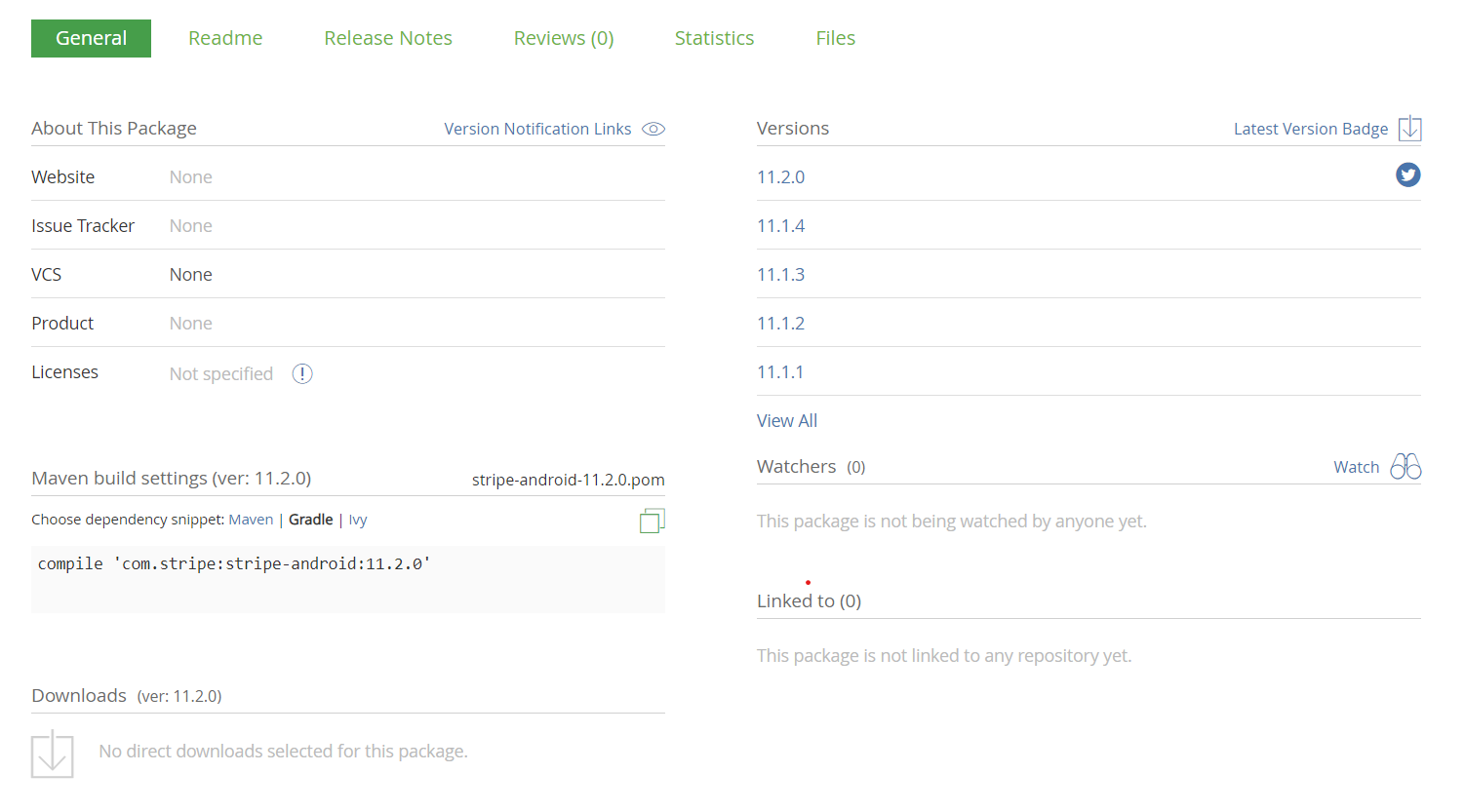Screen dimensions: 1465x812
Task: Click the eye icon beside Version Notification Links
Action: click(653, 129)
